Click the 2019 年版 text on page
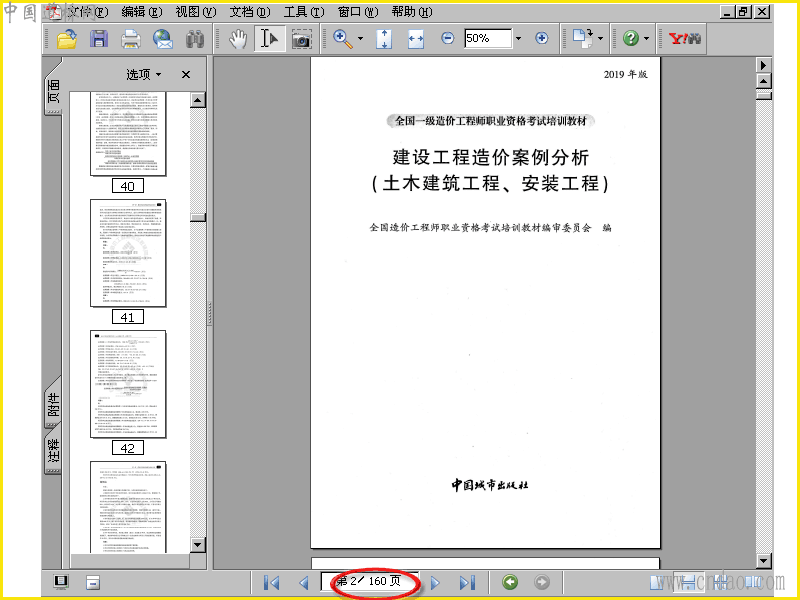This screenshot has width=800, height=600. [x=626, y=74]
